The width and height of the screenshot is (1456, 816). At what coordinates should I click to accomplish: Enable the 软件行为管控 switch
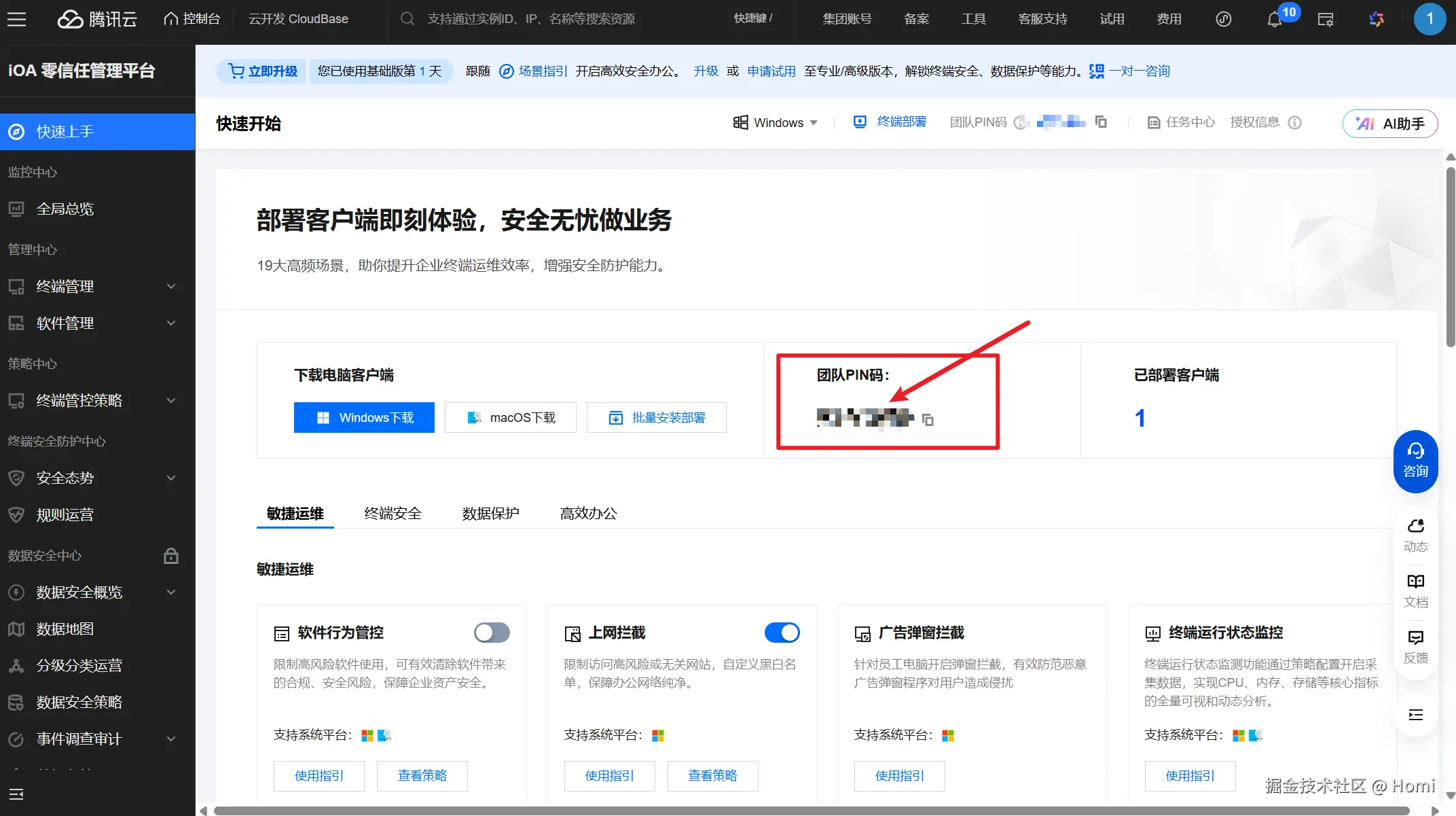click(492, 633)
